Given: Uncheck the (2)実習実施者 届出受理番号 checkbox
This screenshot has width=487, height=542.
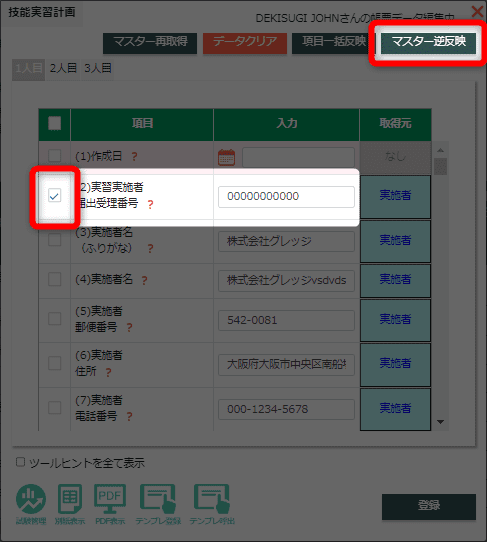Looking at the screenshot, I should pos(55,196).
